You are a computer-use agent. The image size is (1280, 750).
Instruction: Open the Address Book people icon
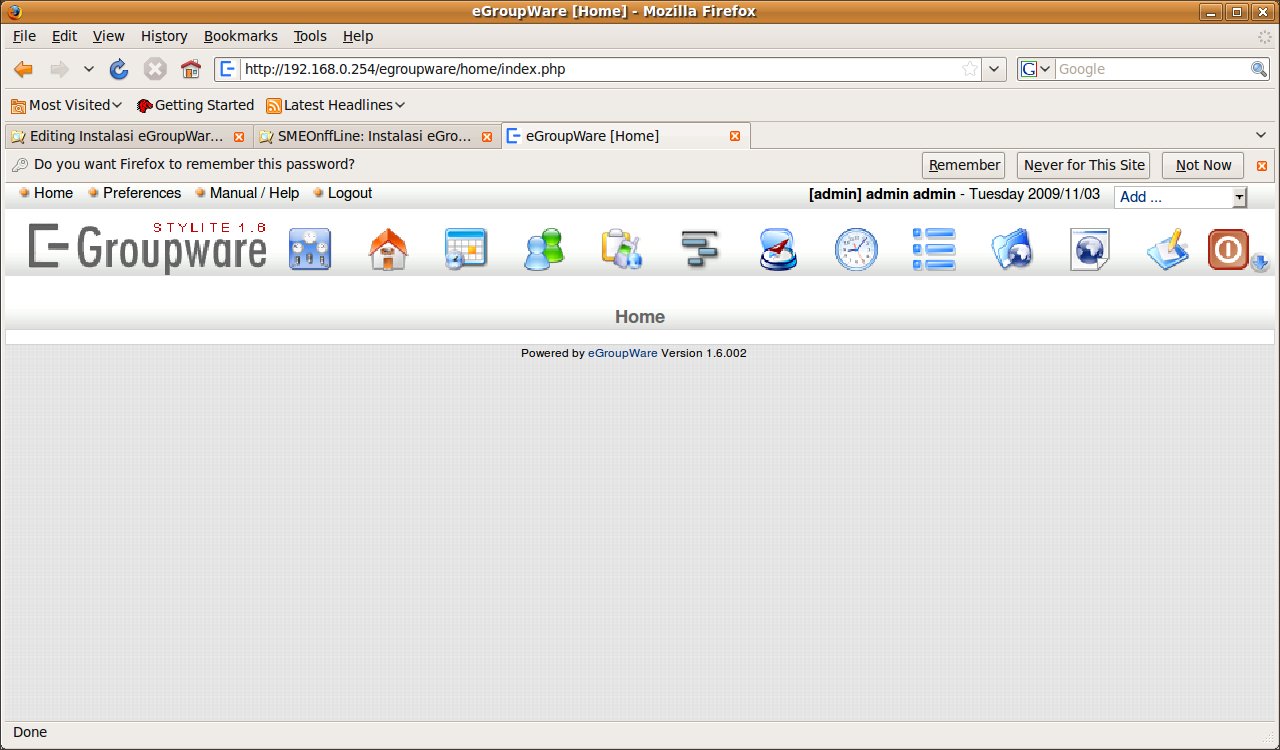click(544, 249)
